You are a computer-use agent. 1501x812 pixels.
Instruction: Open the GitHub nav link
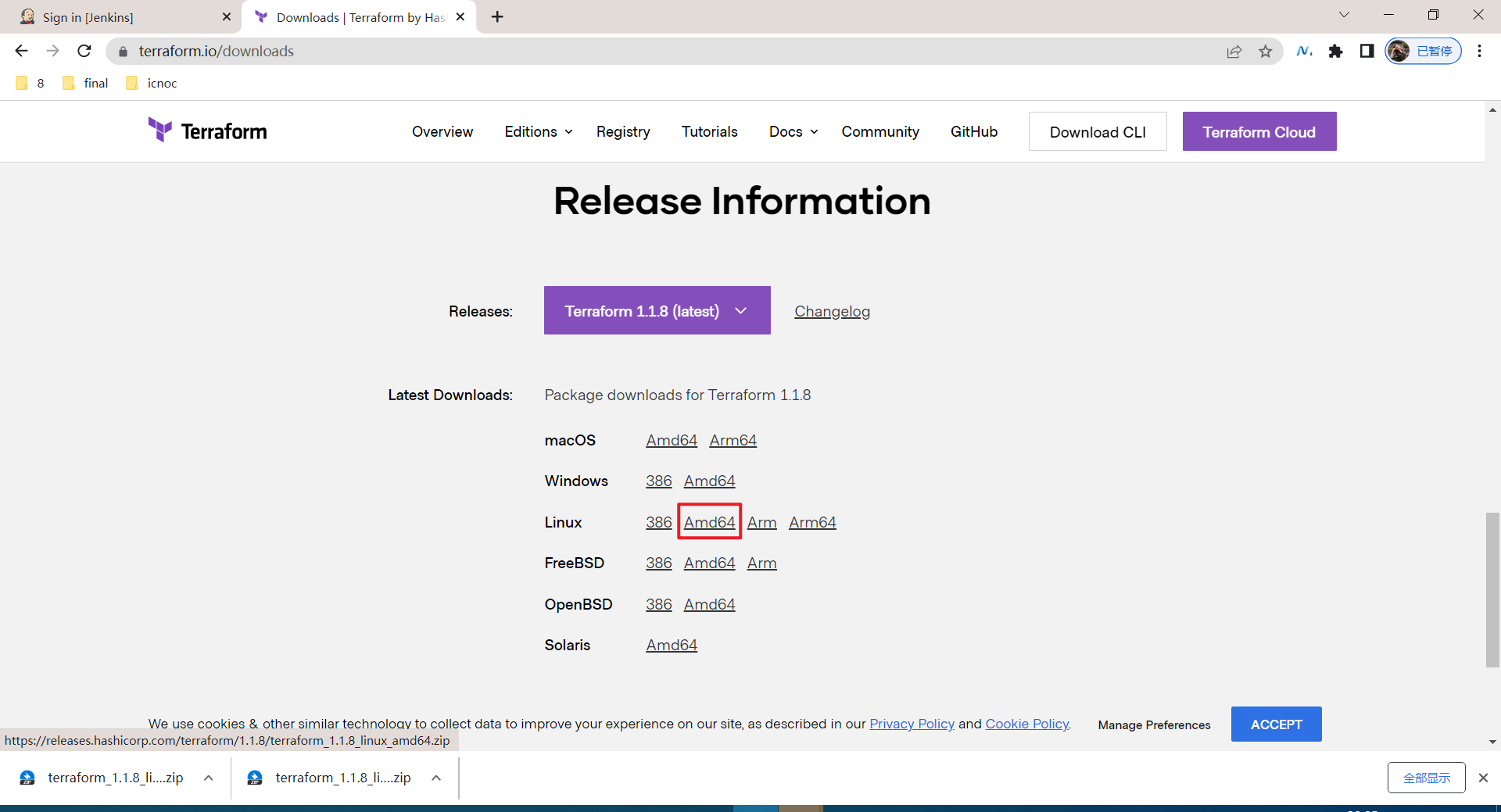974,131
